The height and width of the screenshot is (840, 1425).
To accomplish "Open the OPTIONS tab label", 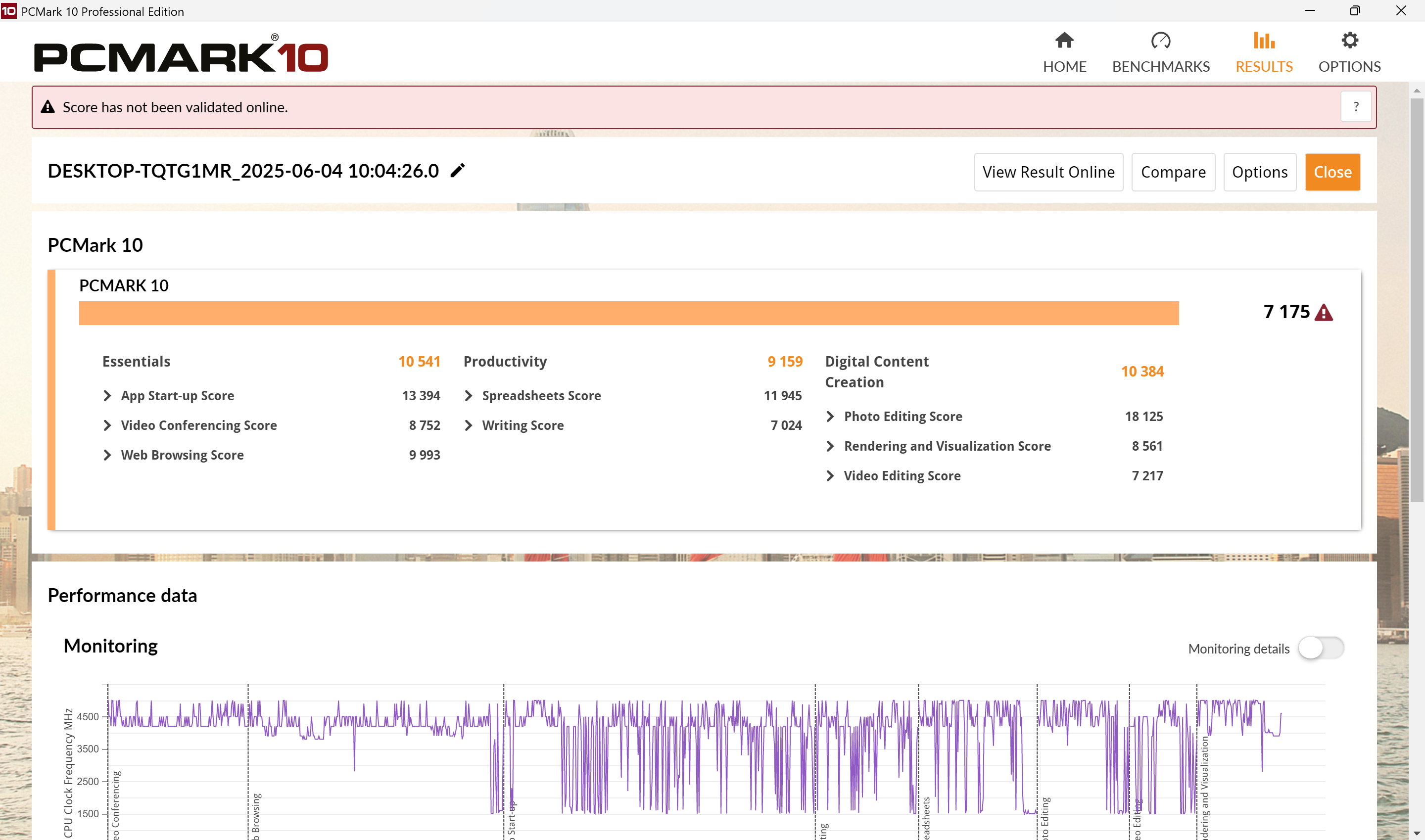I will click(1349, 67).
